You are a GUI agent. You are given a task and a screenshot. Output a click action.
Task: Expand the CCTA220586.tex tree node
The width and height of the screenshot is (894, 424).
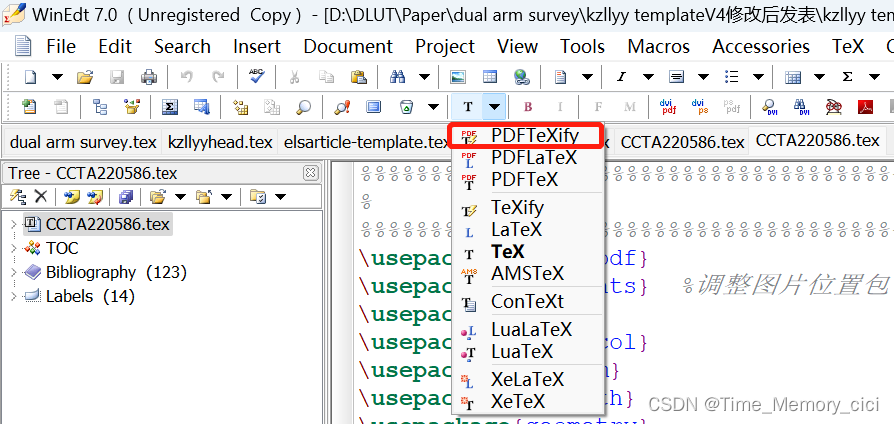tap(13, 225)
